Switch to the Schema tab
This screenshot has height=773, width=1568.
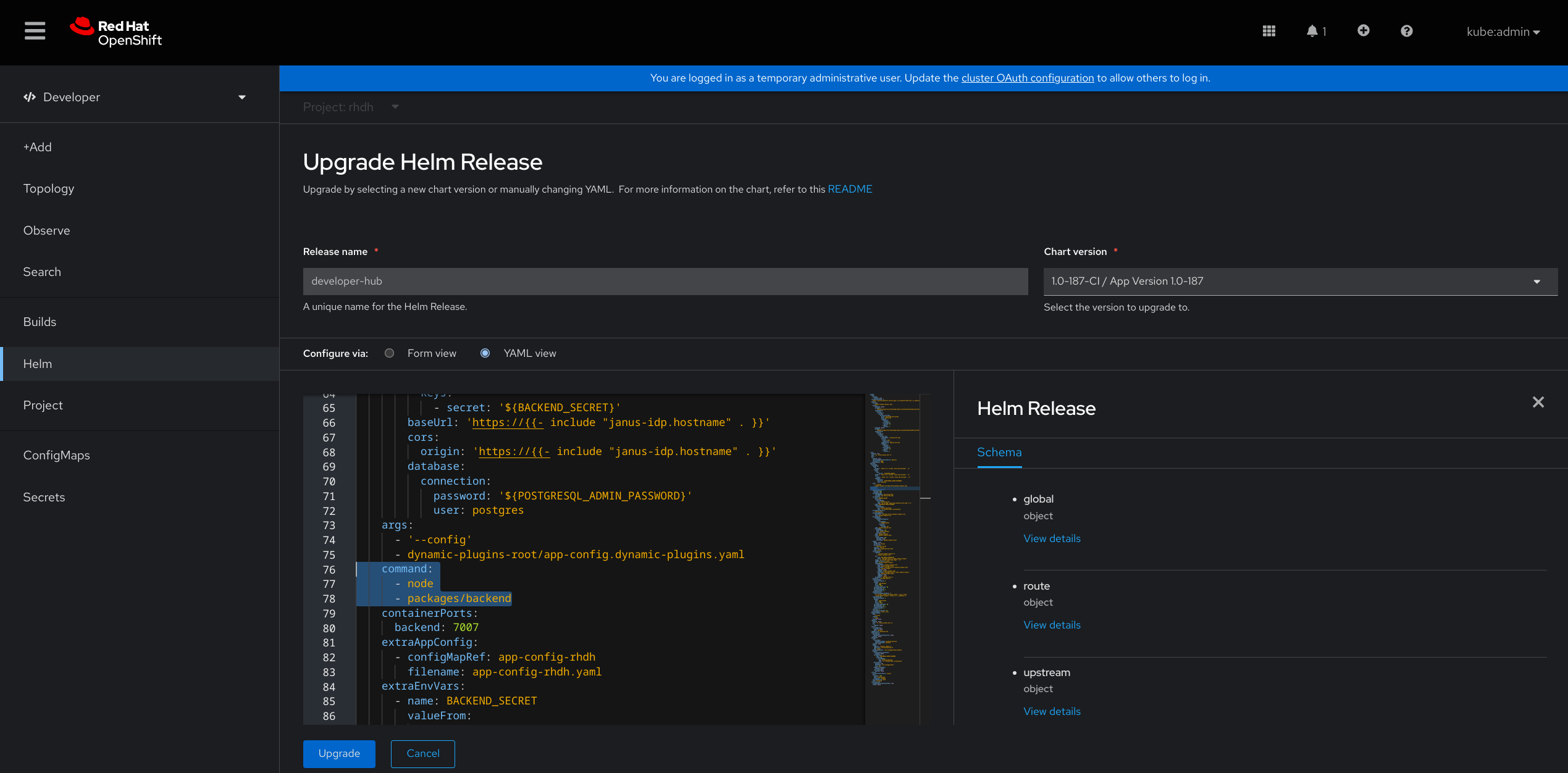999,453
